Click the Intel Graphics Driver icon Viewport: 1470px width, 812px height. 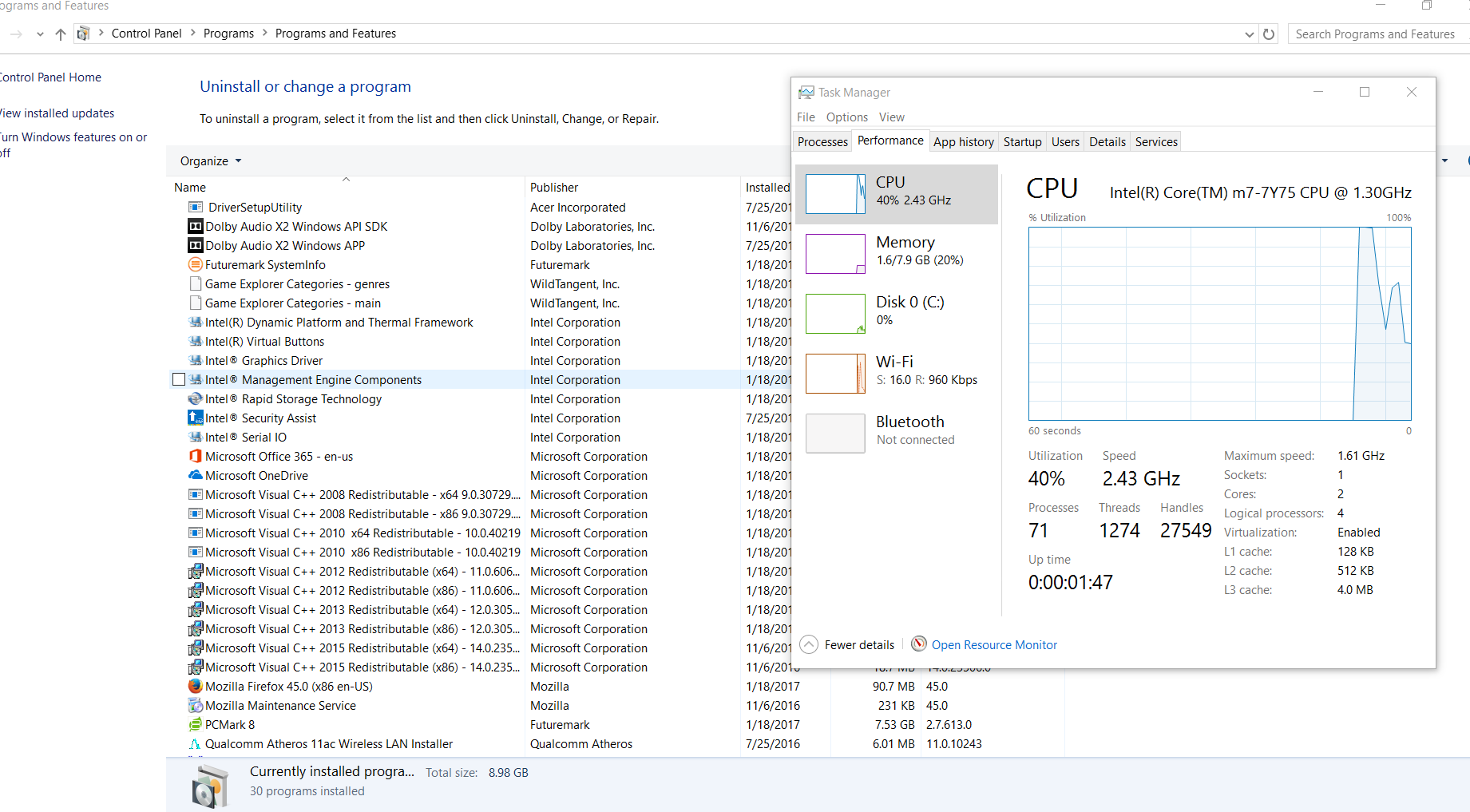pyautogui.click(x=196, y=360)
